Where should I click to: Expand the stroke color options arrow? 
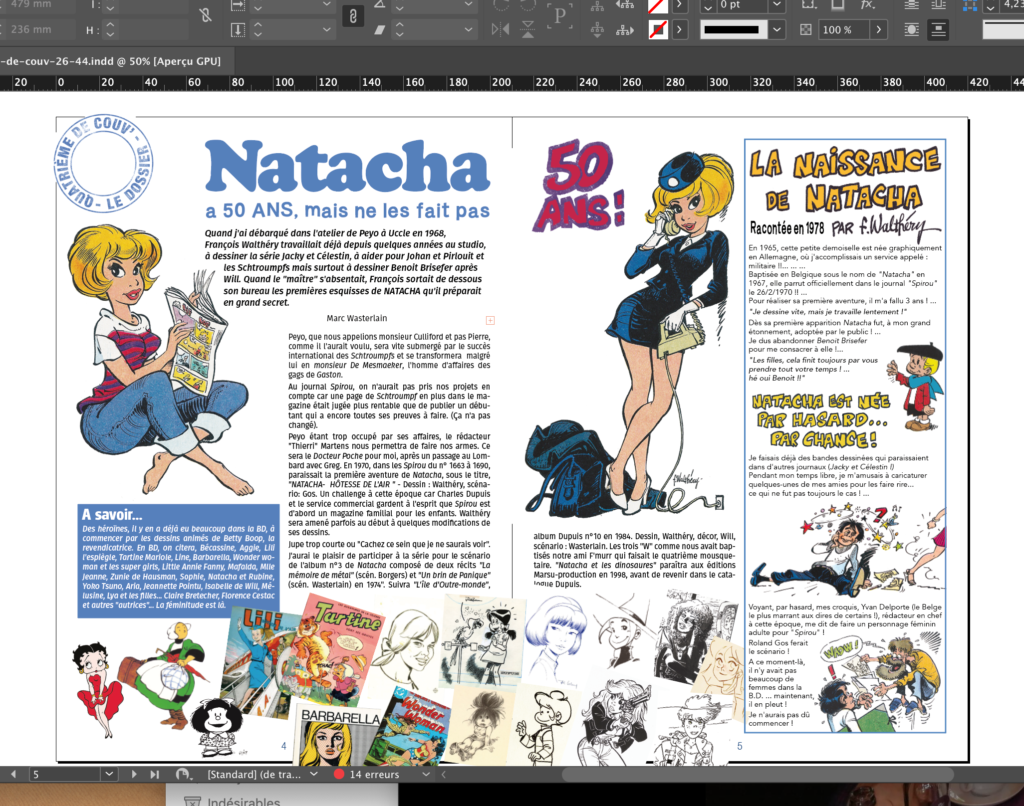[680, 29]
